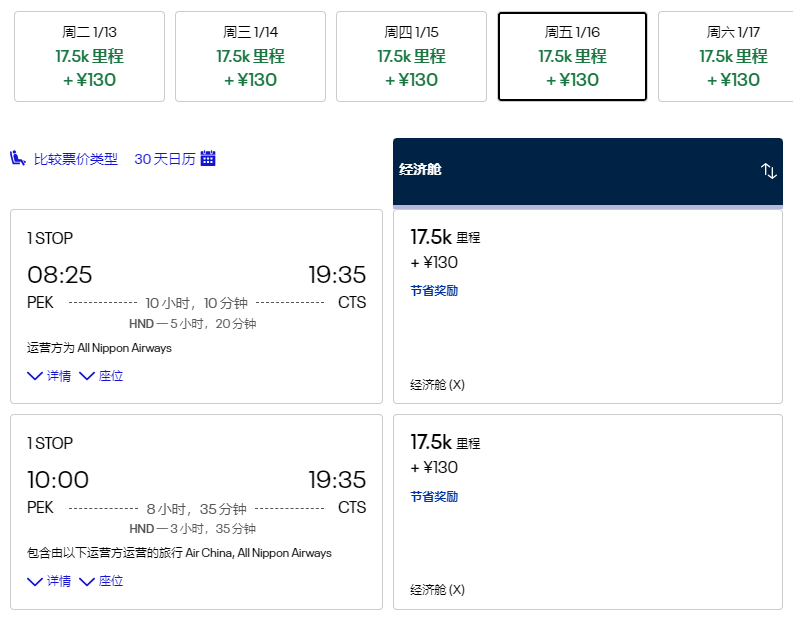793x618 pixels.
Task: Expand 详情 for the 08:25 flight
Action: coord(49,376)
